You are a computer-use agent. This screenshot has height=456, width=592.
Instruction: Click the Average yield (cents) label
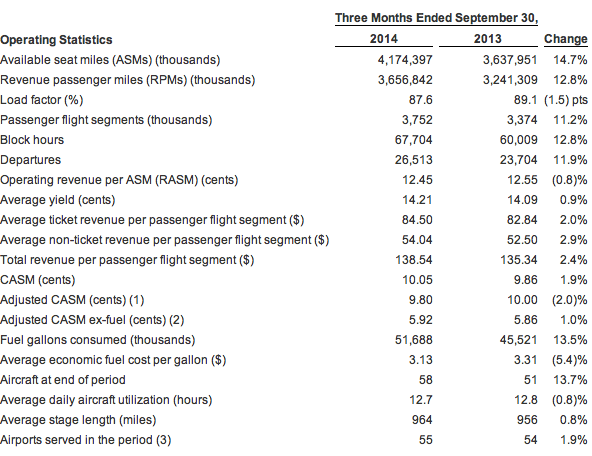point(57,200)
